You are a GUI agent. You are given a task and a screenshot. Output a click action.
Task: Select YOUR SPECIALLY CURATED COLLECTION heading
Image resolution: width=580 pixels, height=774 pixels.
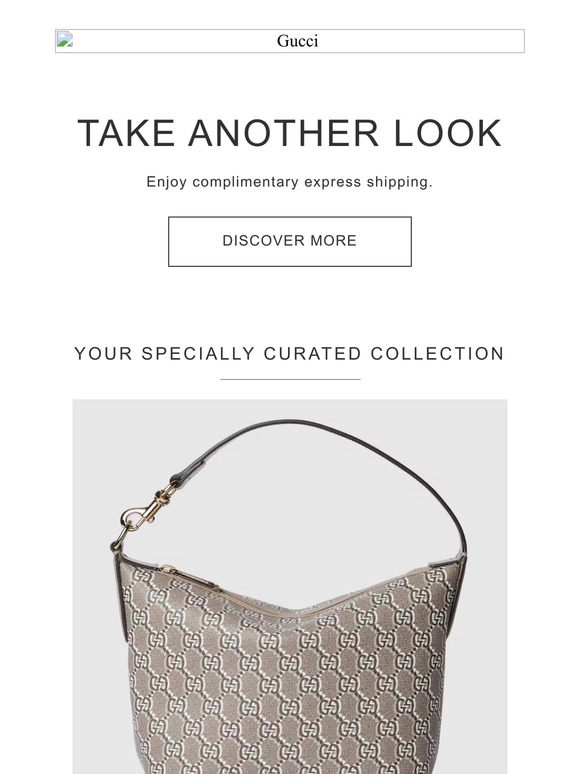point(289,353)
